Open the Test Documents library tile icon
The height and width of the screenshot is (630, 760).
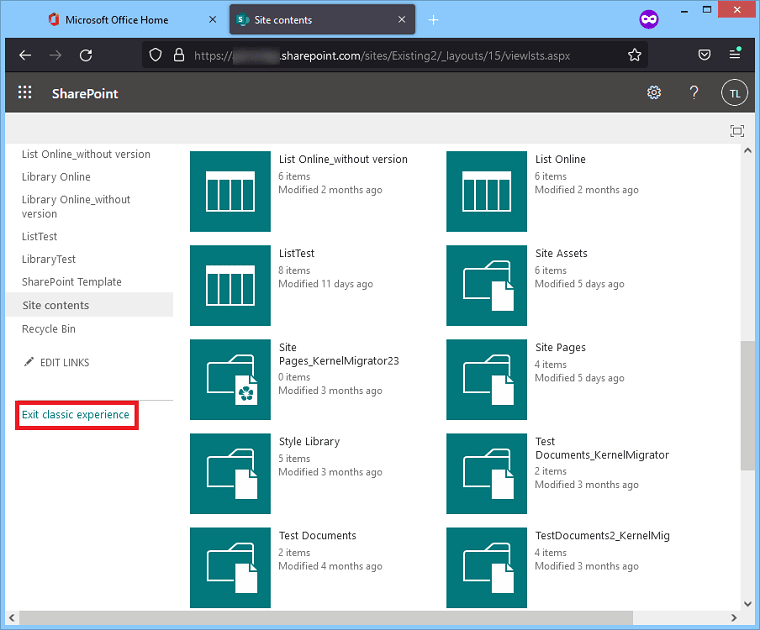coord(230,567)
